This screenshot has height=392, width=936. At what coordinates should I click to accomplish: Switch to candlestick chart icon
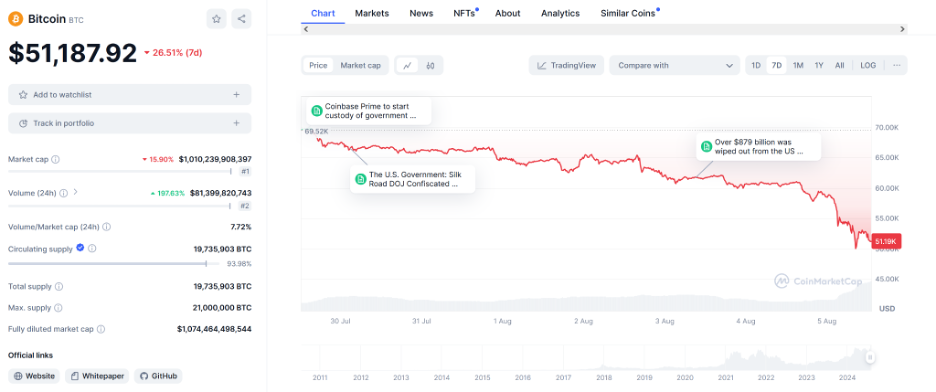pos(430,66)
